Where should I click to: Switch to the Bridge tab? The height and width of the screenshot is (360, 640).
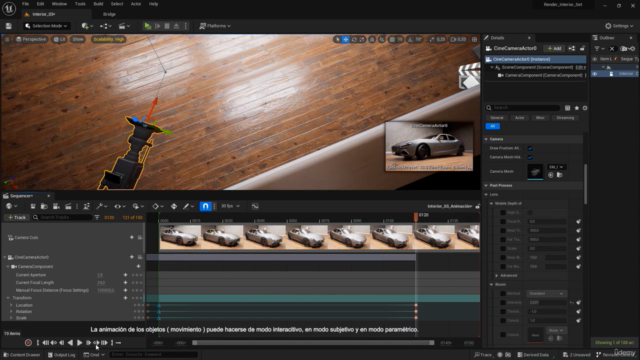coord(109,14)
